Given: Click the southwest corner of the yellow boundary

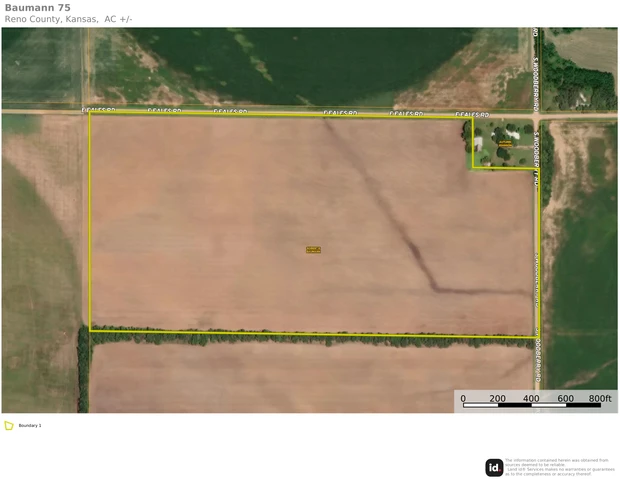Looking at the screenshot, I should [x=91, y=330].
